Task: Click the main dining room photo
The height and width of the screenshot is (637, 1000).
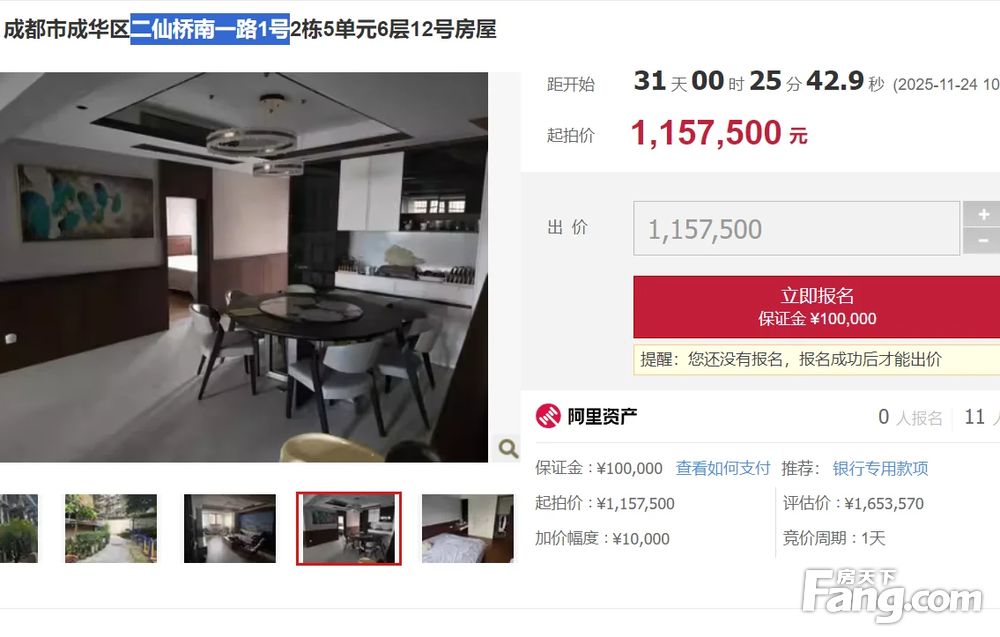Action: click(x=244, y=267)
